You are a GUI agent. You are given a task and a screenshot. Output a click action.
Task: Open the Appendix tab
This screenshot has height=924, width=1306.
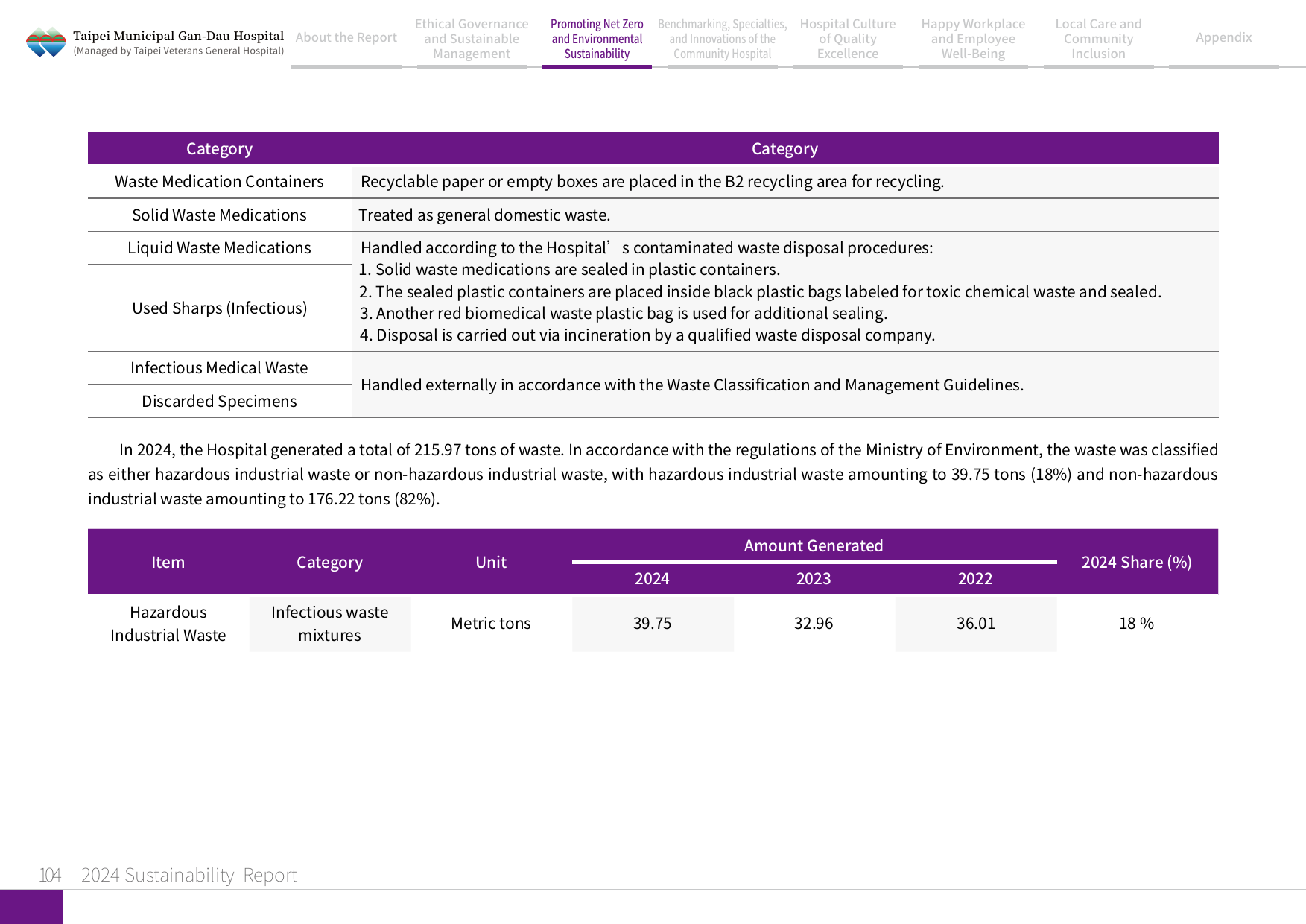point(1224,37)
